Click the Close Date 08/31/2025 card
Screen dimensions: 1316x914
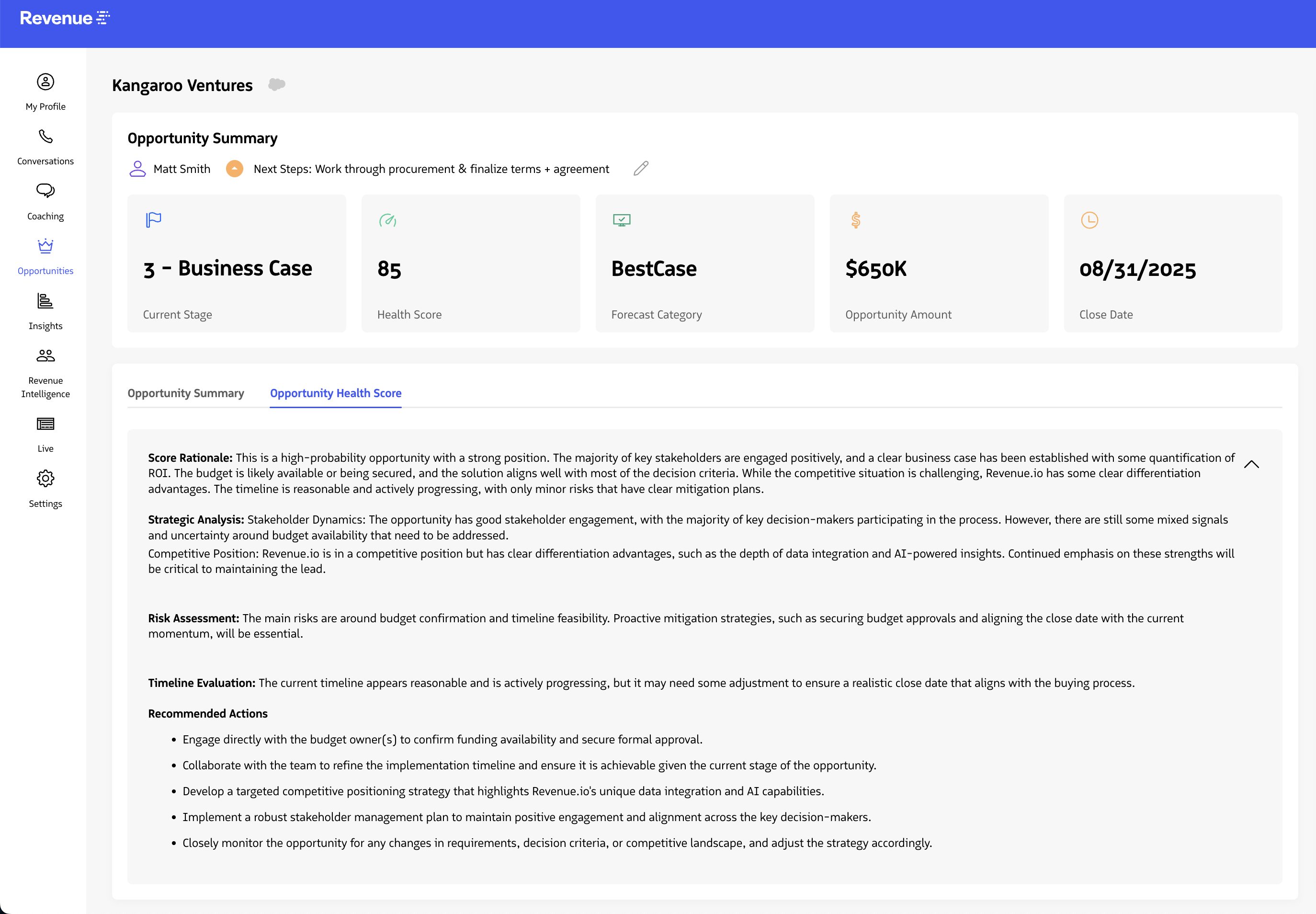tap(1172, 263)
